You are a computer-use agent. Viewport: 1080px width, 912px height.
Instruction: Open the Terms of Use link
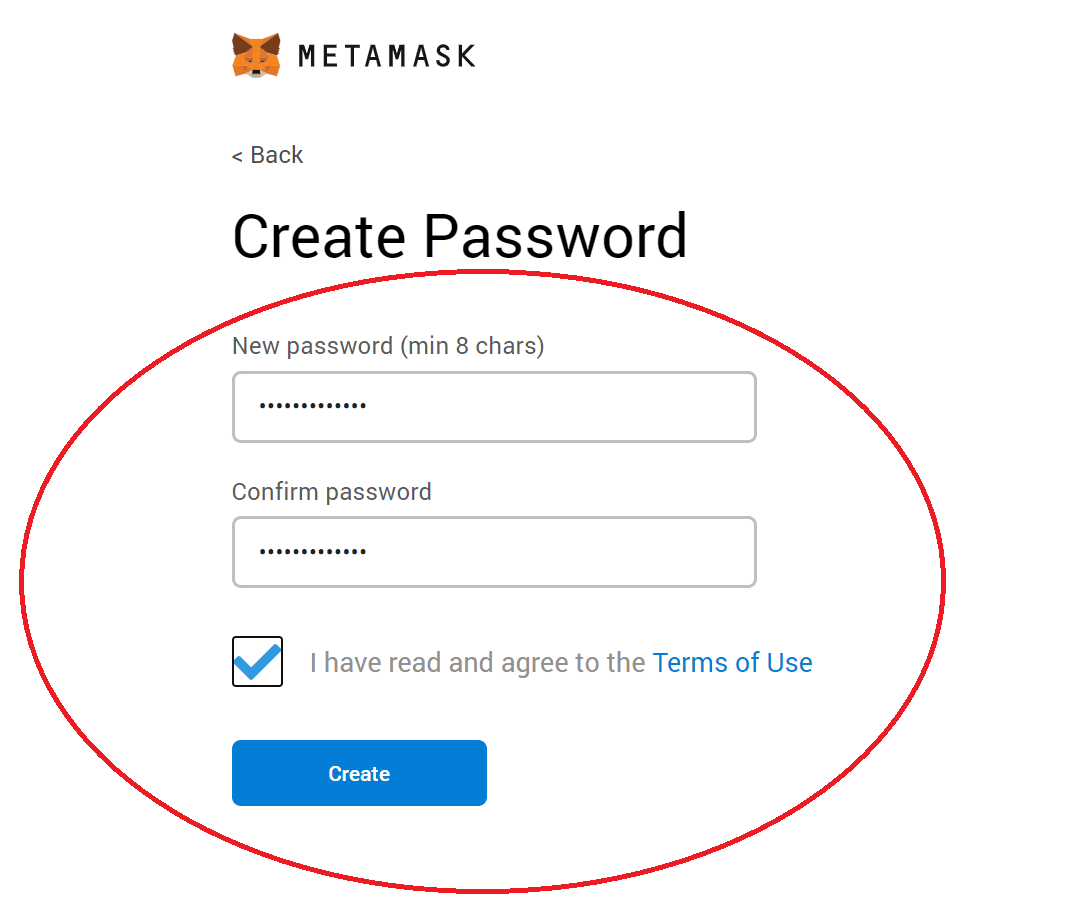coord(732,663)
